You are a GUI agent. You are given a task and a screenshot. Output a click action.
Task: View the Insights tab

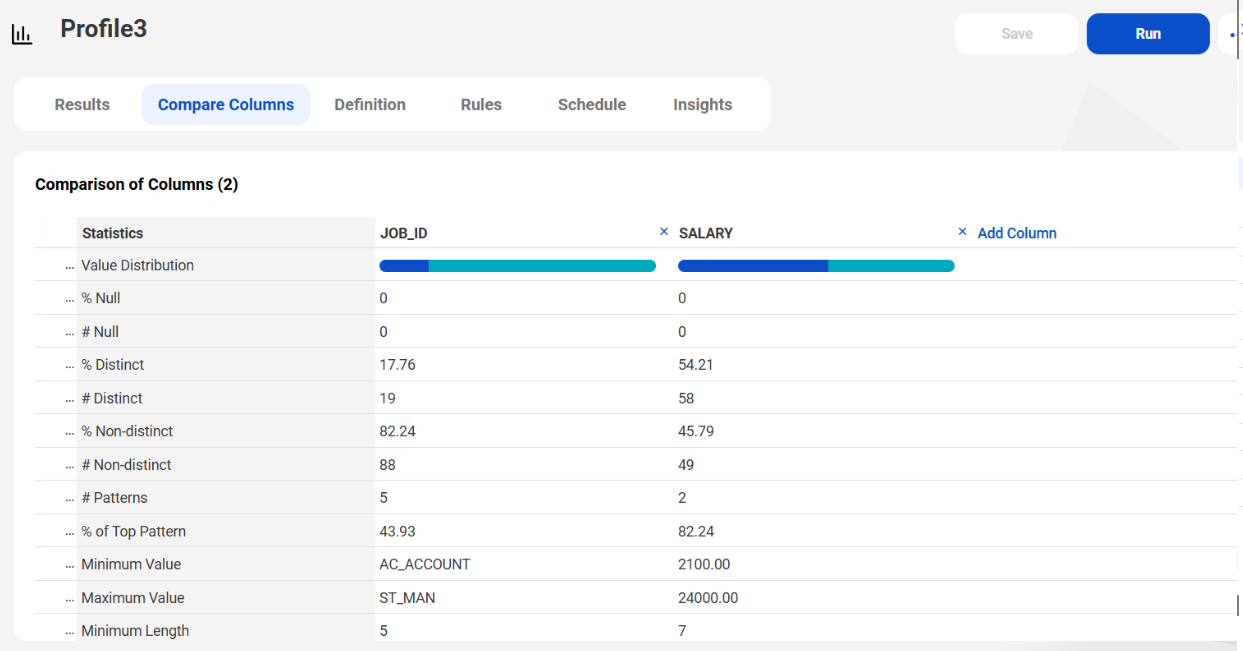coord(703,104)
